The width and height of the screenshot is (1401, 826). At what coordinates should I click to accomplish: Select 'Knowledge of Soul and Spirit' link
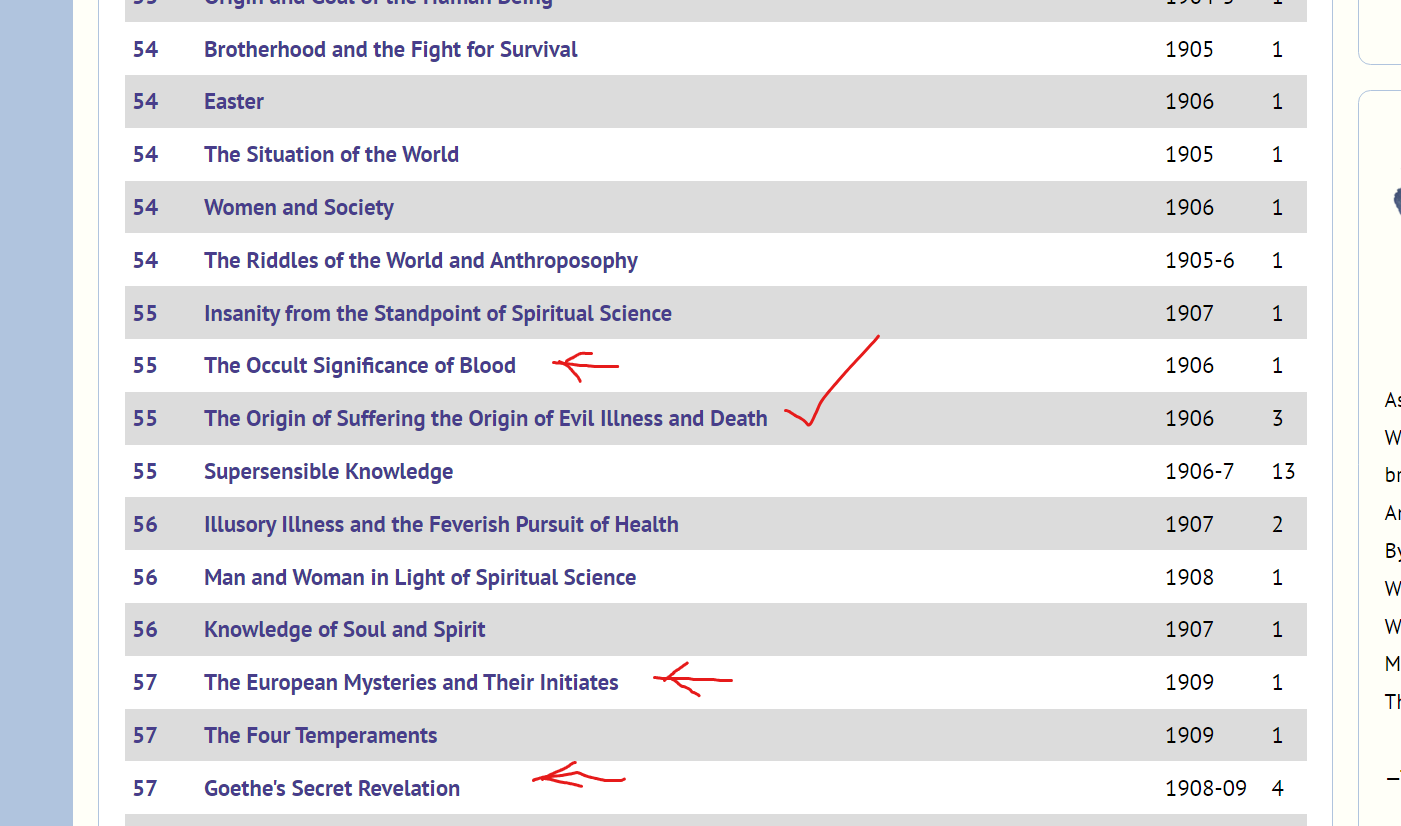tap(344, 630)
